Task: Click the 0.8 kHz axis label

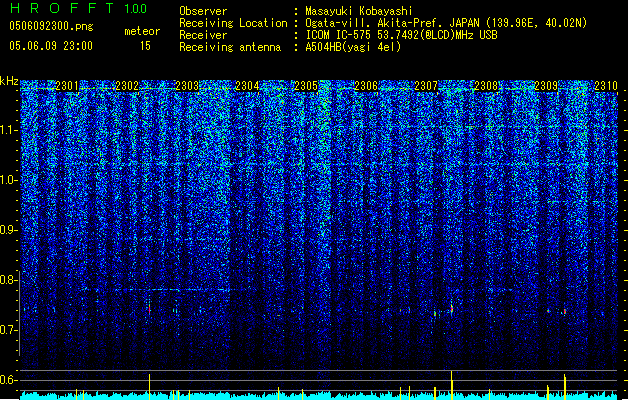Action: tap(9, 280)
